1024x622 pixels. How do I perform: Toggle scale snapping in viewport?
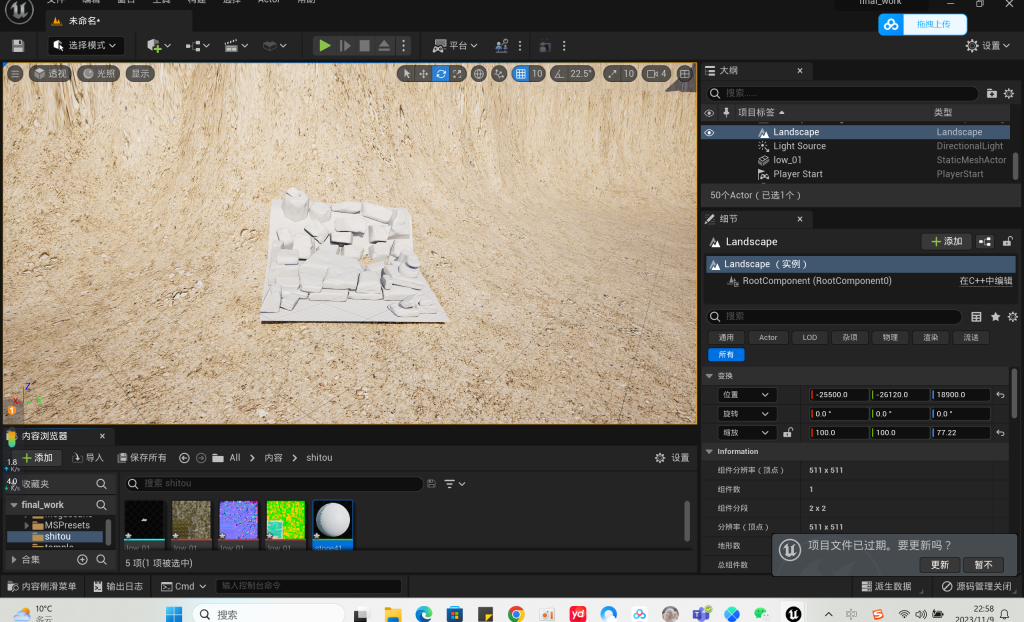612,74
